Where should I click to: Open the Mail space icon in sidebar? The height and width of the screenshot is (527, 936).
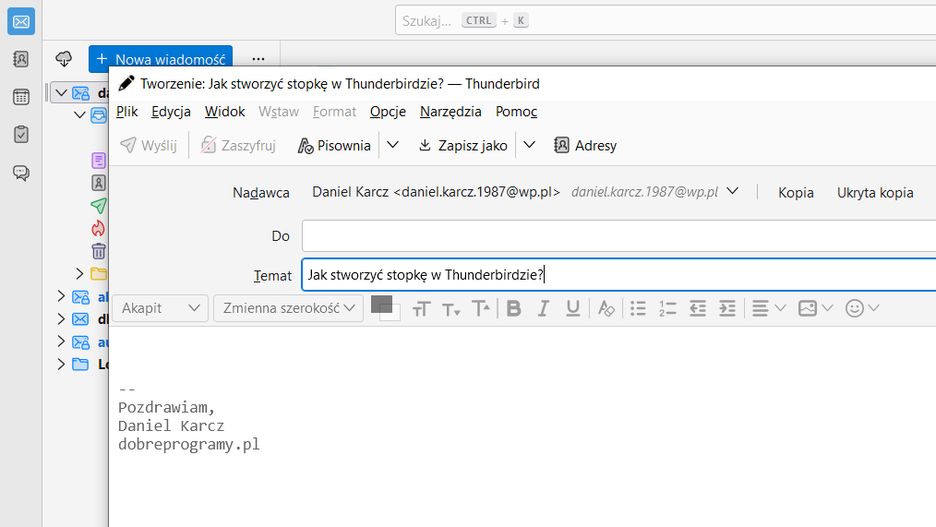click(21, 21)
